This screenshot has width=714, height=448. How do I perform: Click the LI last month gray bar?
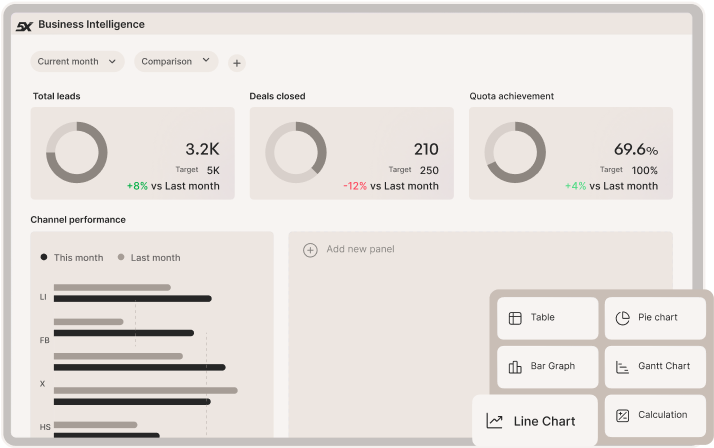coord(112,287)
